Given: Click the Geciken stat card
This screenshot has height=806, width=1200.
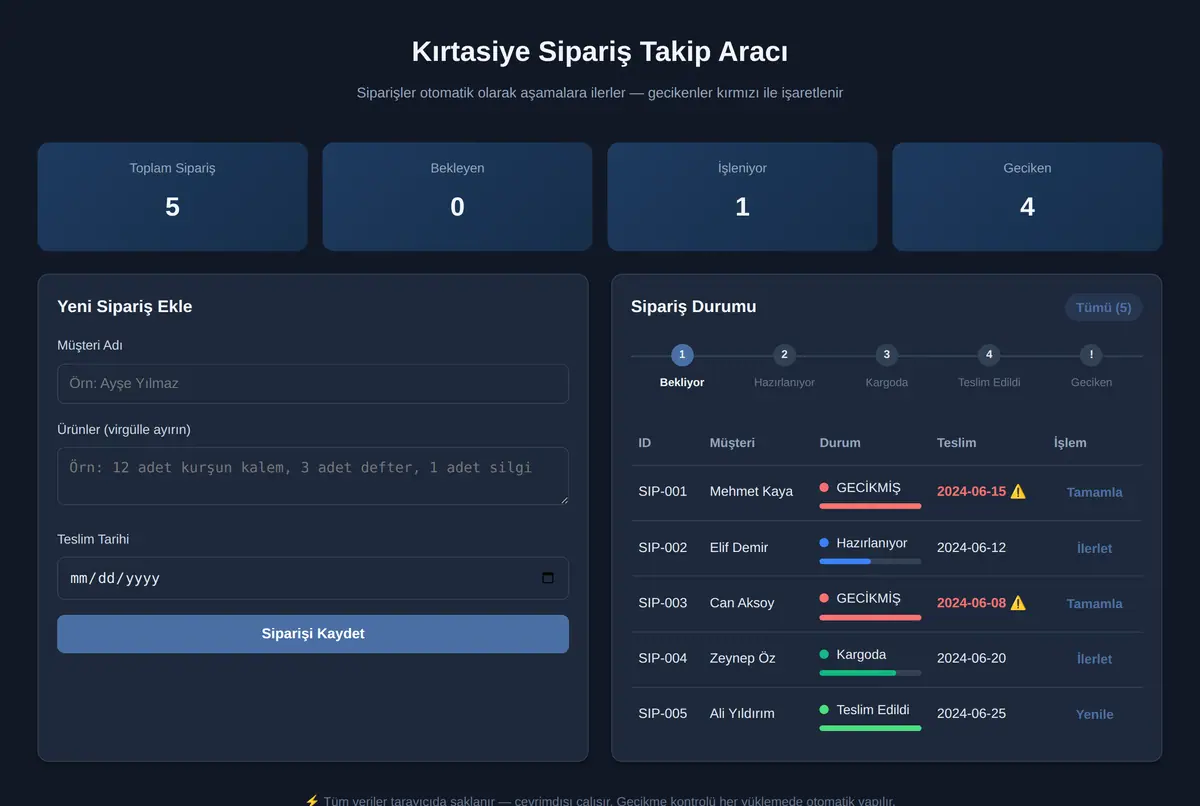Looking at the screenshot, I should coord(1027,196).
